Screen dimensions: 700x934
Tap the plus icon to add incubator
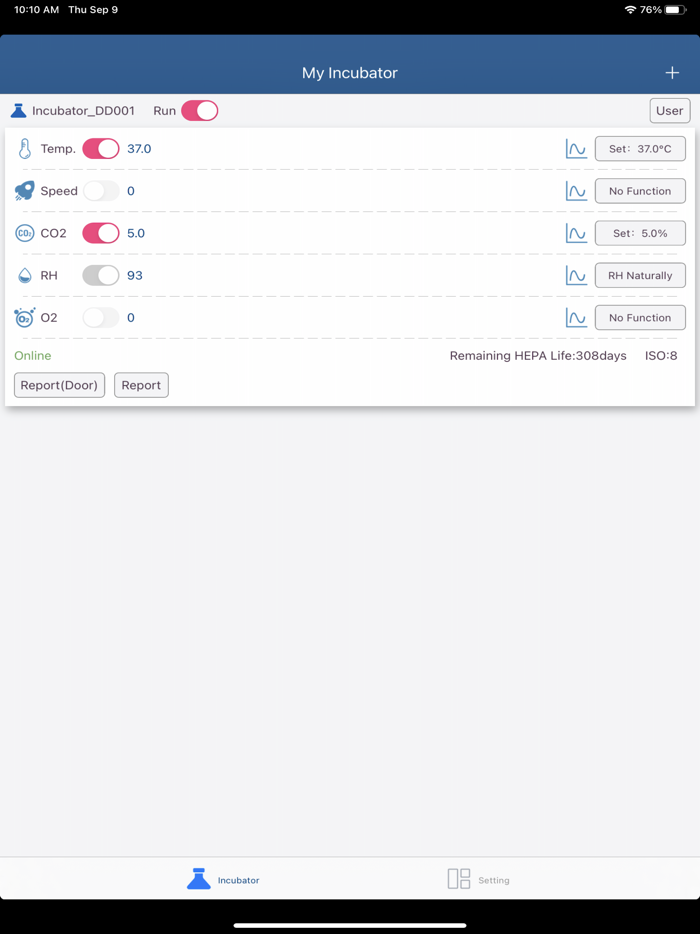pos(672,73)
